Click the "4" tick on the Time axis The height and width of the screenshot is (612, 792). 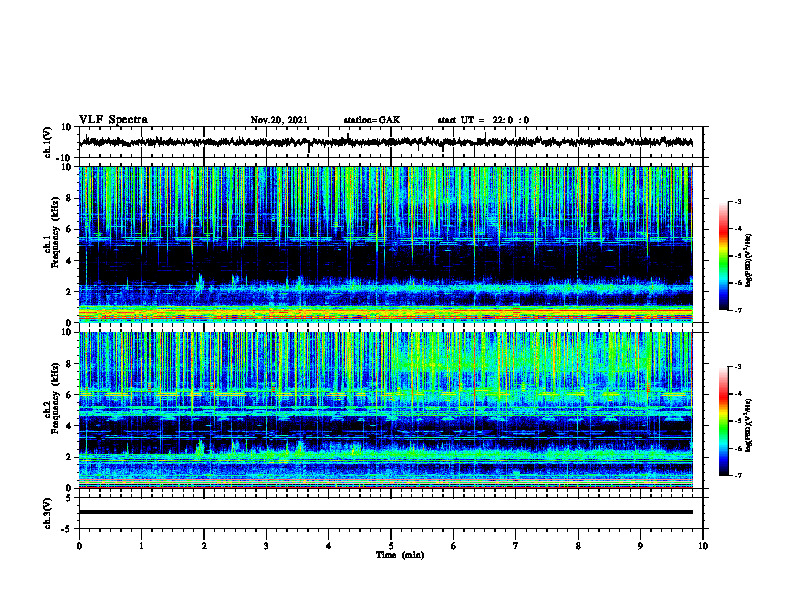[329, 546]
